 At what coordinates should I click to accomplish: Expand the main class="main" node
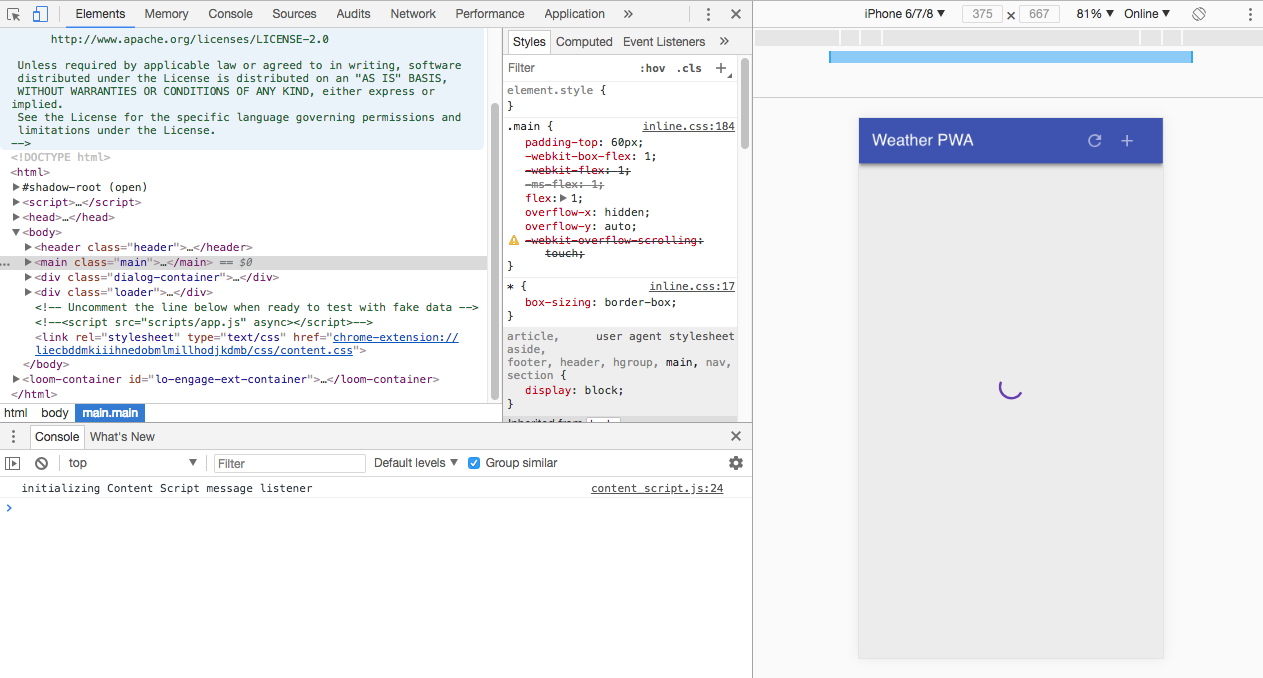click(x=28, y=262)
